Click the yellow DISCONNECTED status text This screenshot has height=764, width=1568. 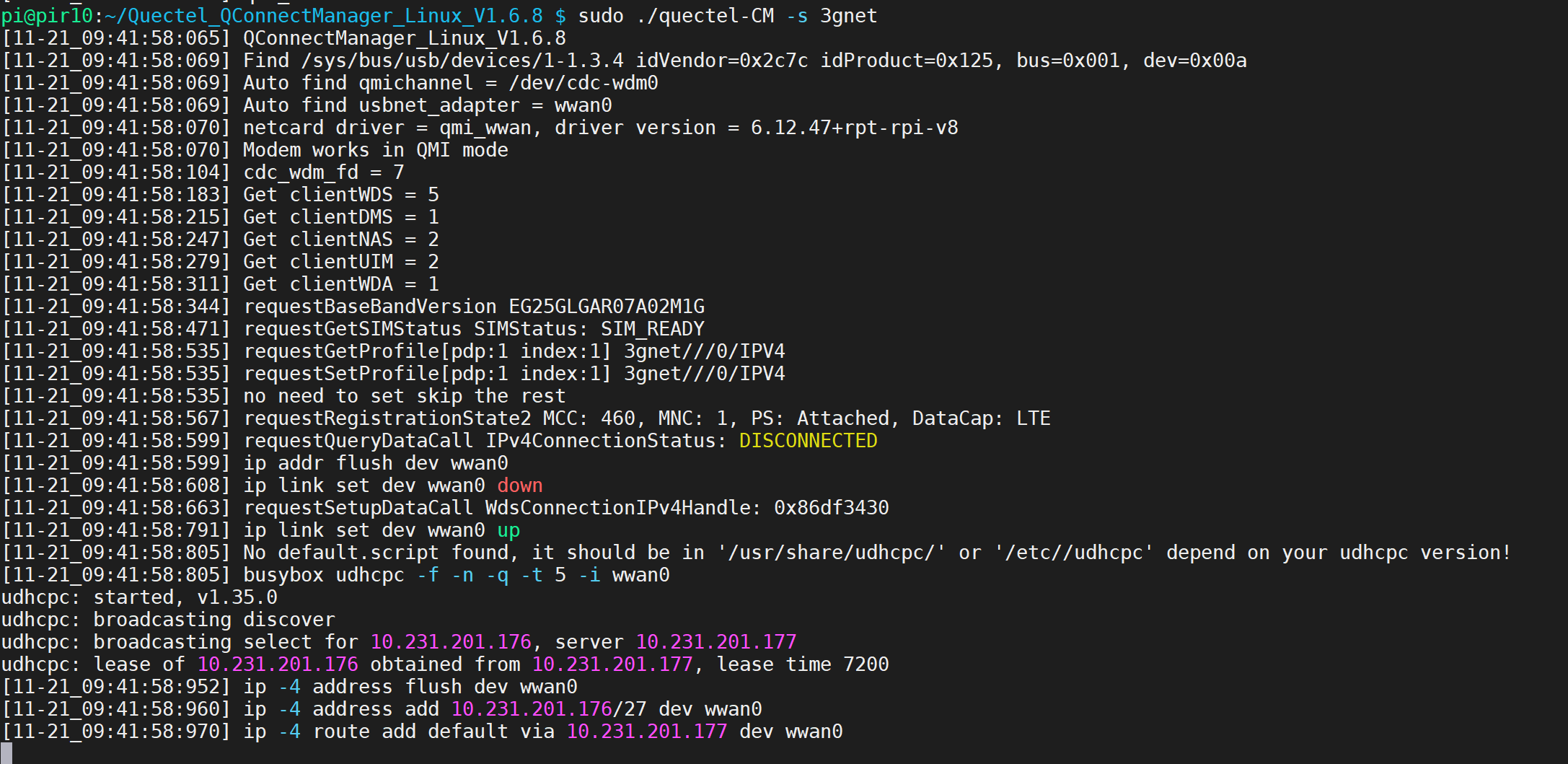coord(808,441)
